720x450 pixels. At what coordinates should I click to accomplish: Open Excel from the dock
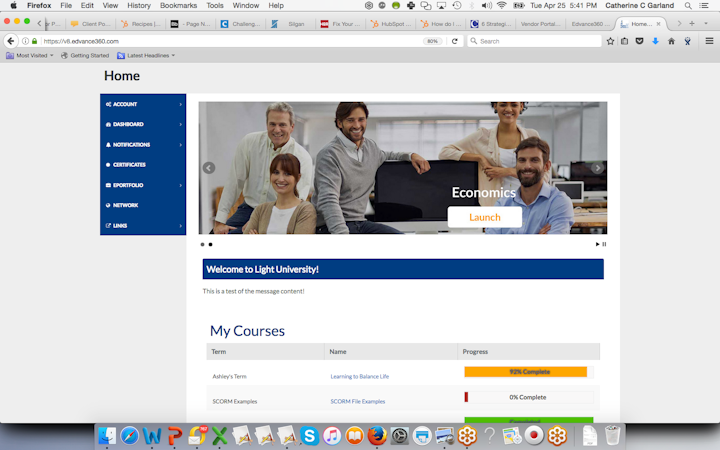click(219, 435)
